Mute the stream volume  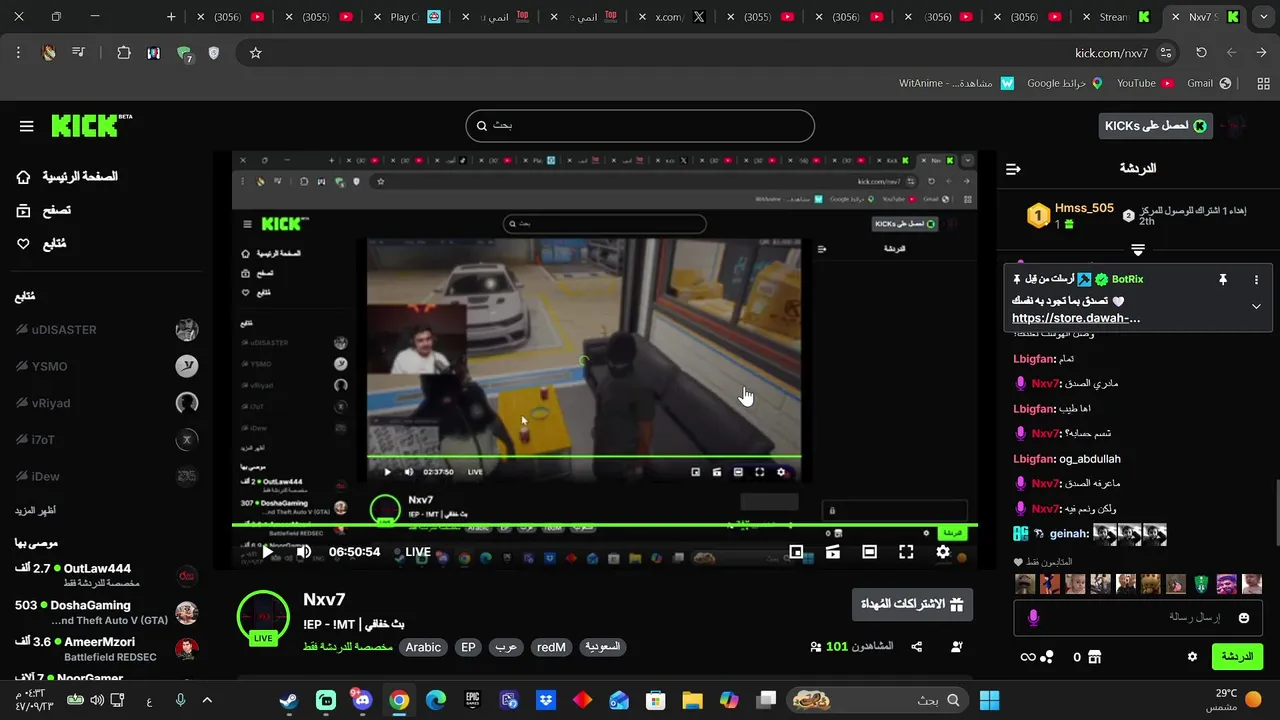click(304, 552)
